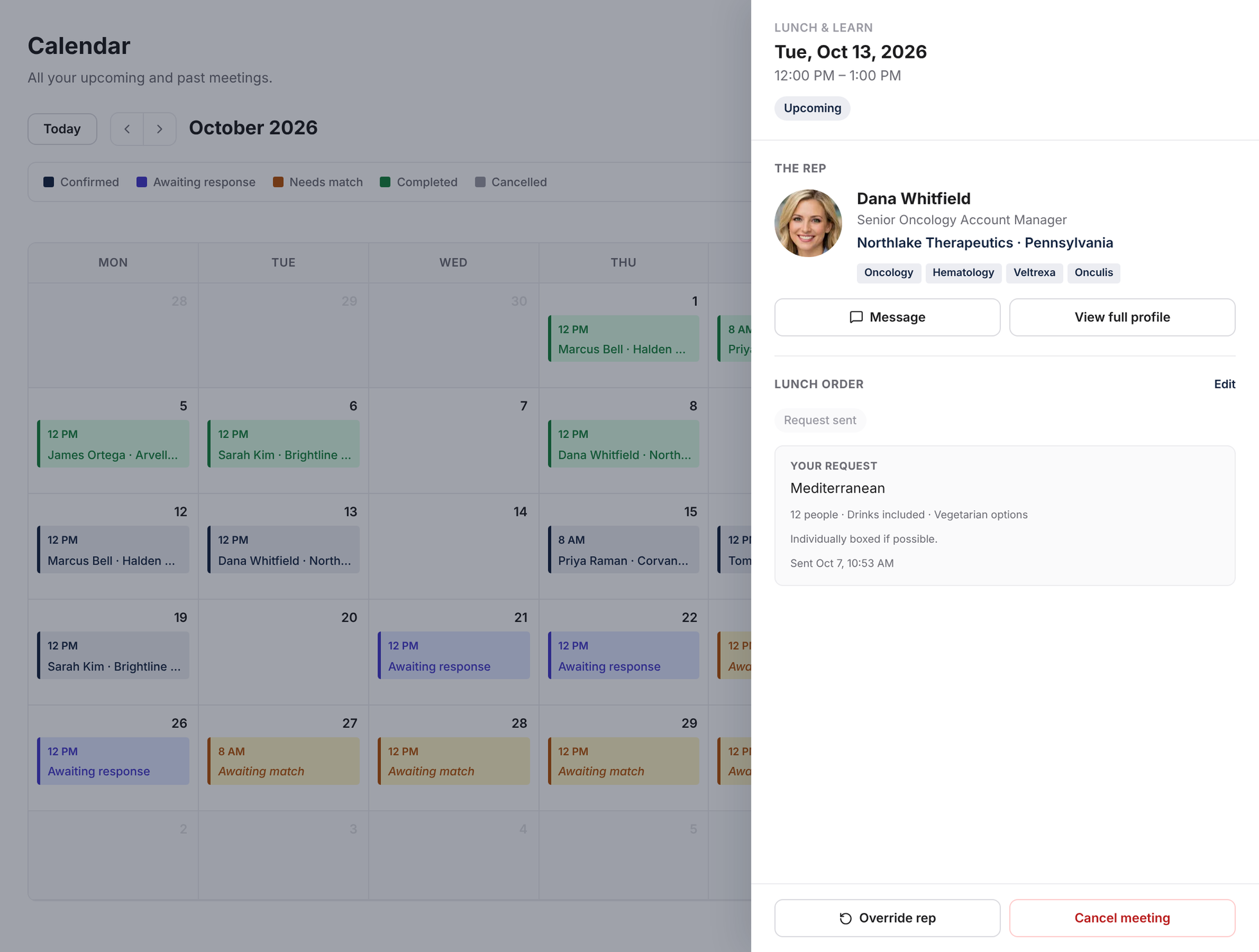Click the Dana Whitfield name heading
1259x952 pixels.
913,198
